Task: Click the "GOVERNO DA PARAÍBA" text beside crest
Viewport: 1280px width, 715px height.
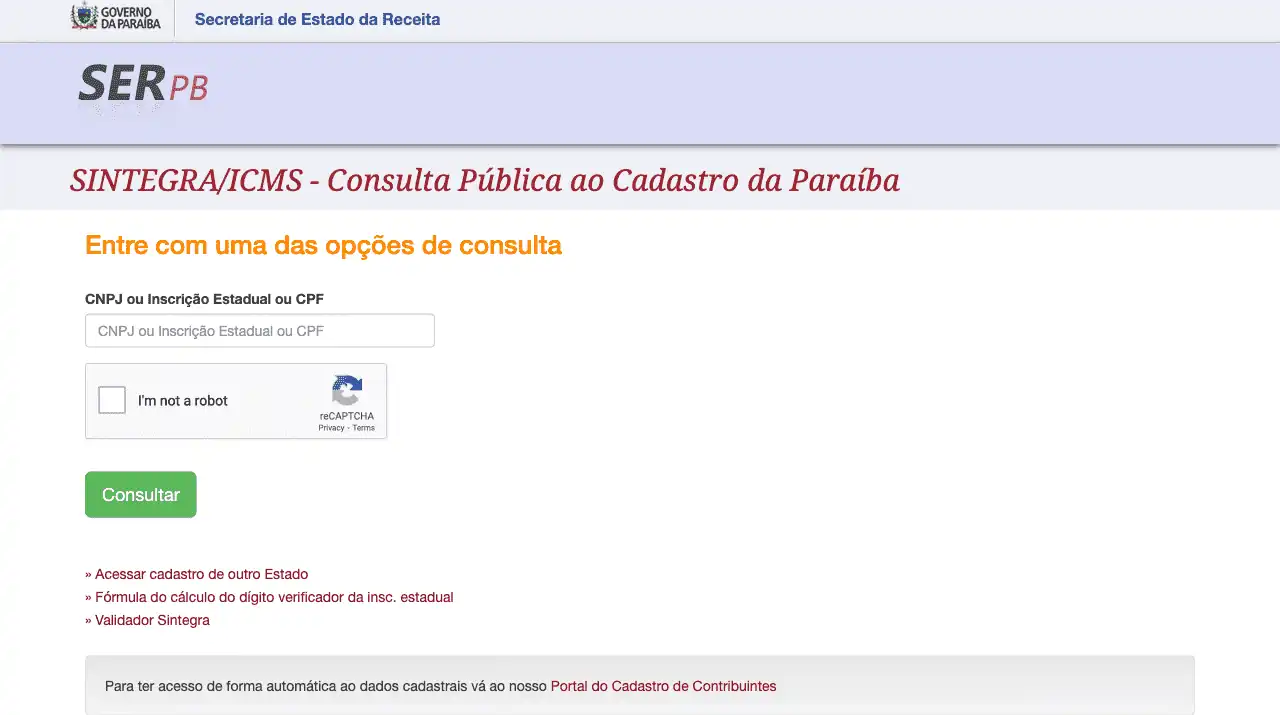Action: 131,18
